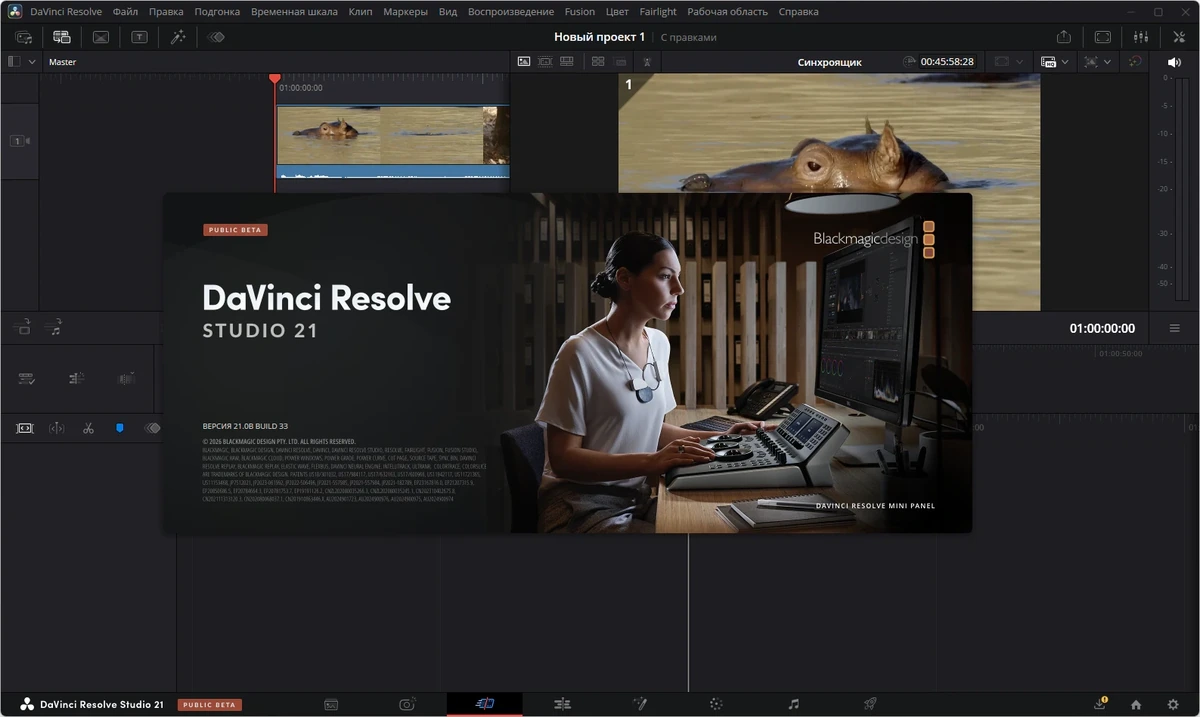Open the Transitions panel icon
Image resolution: width=1200 pixels, height=717 pixels.
click(x=101, y=37)
